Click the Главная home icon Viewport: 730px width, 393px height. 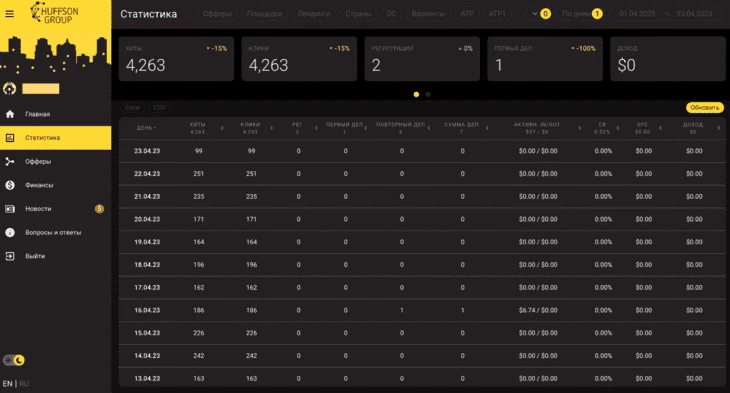pyautogui.click(x=10, y=114)
